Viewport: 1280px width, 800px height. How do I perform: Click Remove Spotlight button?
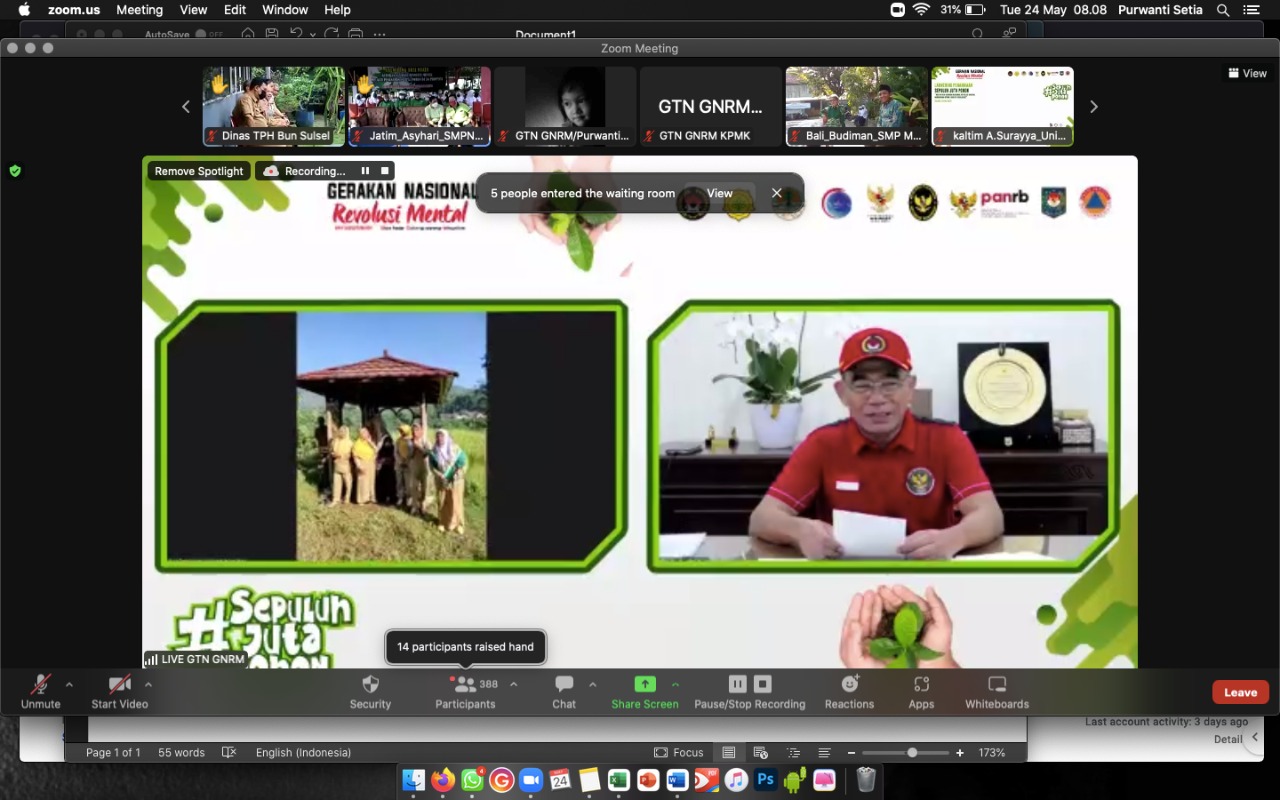pyautogui.click(x=198, y=171)
